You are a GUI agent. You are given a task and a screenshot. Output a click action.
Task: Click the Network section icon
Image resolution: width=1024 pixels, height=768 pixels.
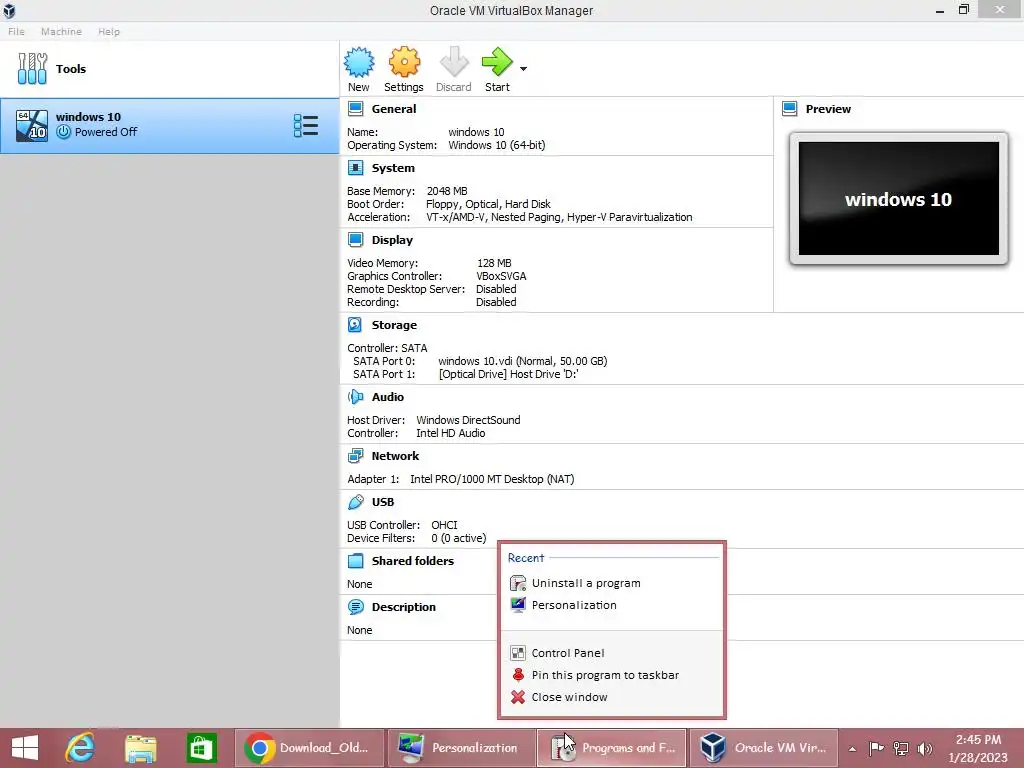tap(355, 456)
